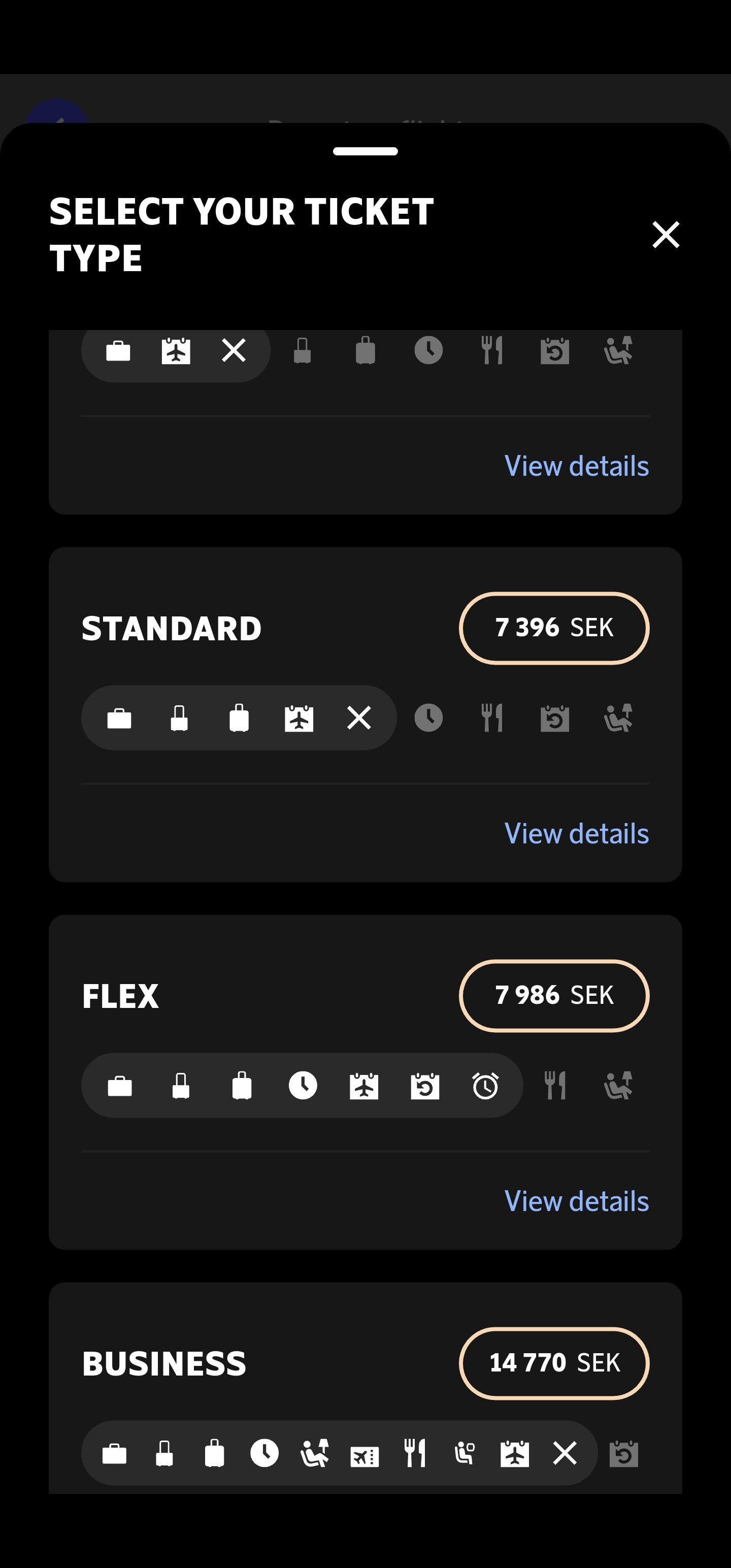Tap the X no-refund icon in Standard row
The width and height of the screenshot is (731, 1568).
point(359,717)
